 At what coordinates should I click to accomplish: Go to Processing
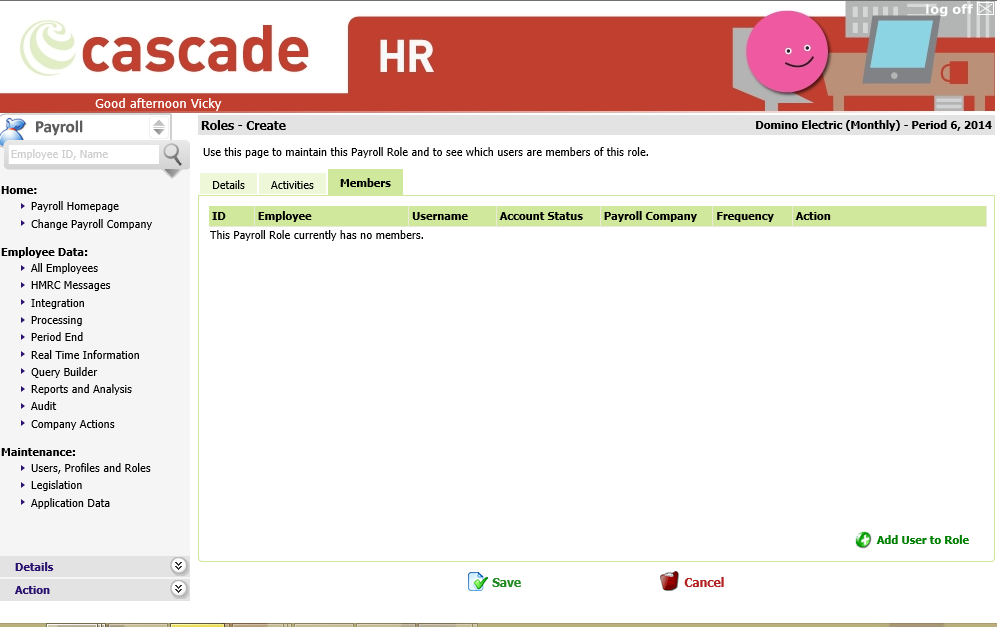(x=57, y=320)
